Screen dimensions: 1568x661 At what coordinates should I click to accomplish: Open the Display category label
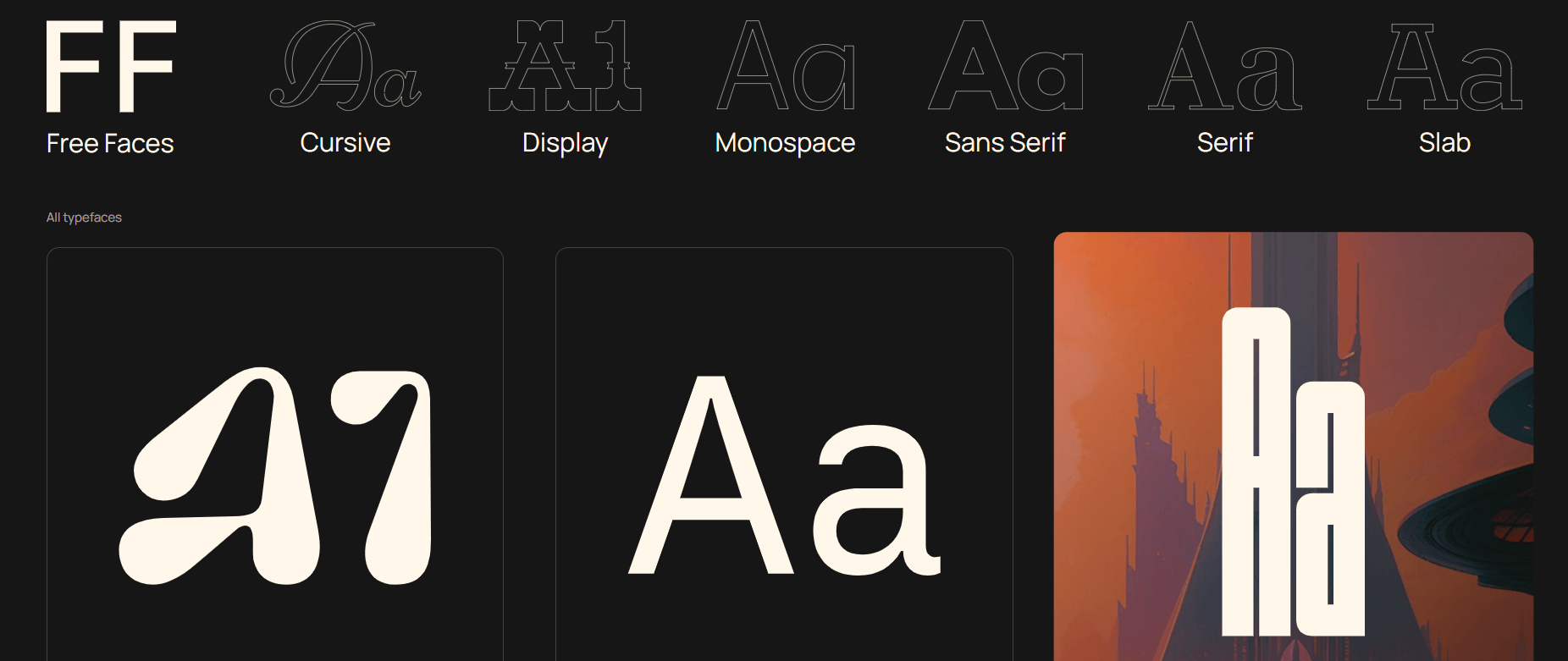point(566,143)
